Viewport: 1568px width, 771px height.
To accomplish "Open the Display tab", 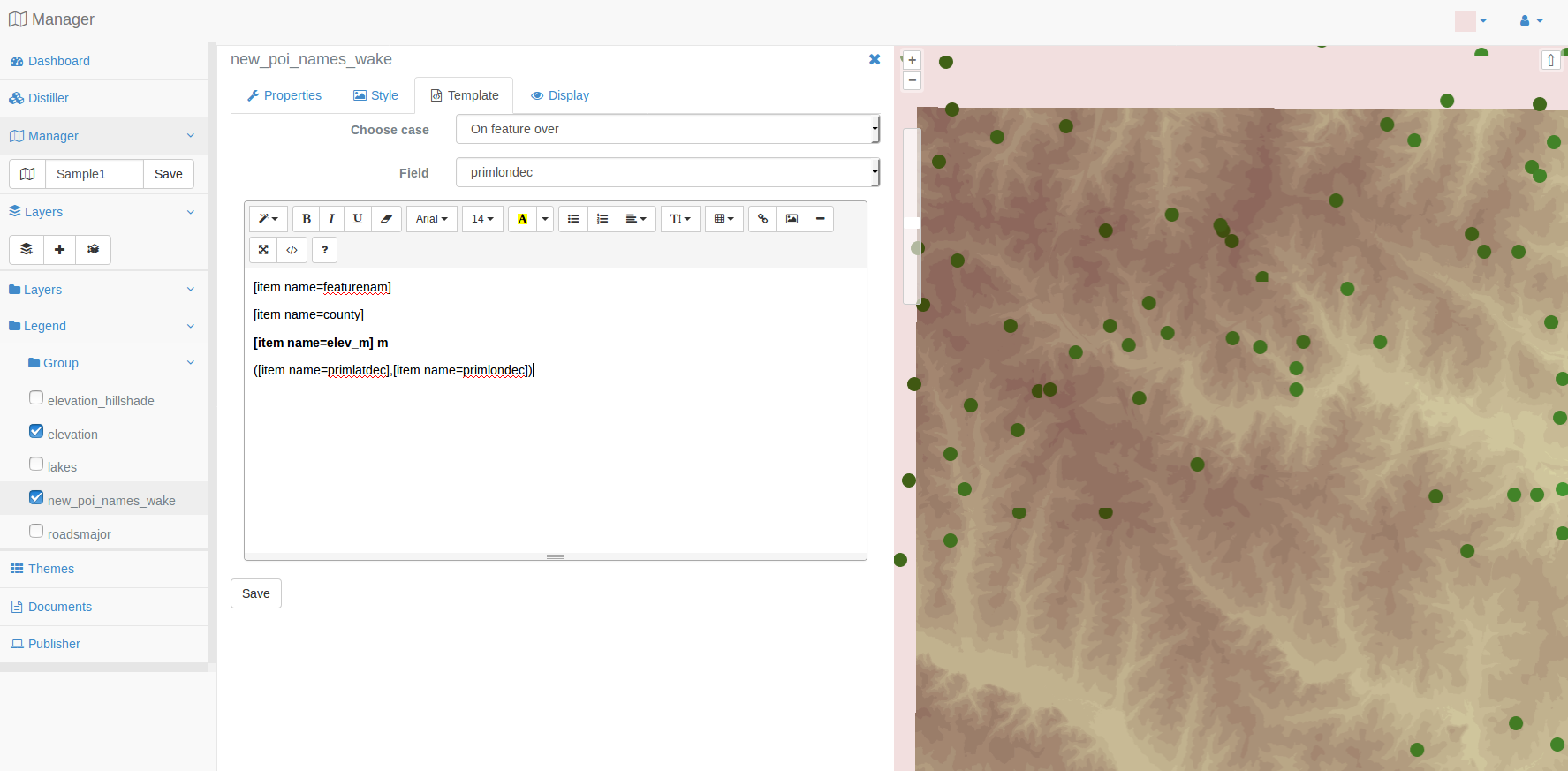I will coord(559,95).
